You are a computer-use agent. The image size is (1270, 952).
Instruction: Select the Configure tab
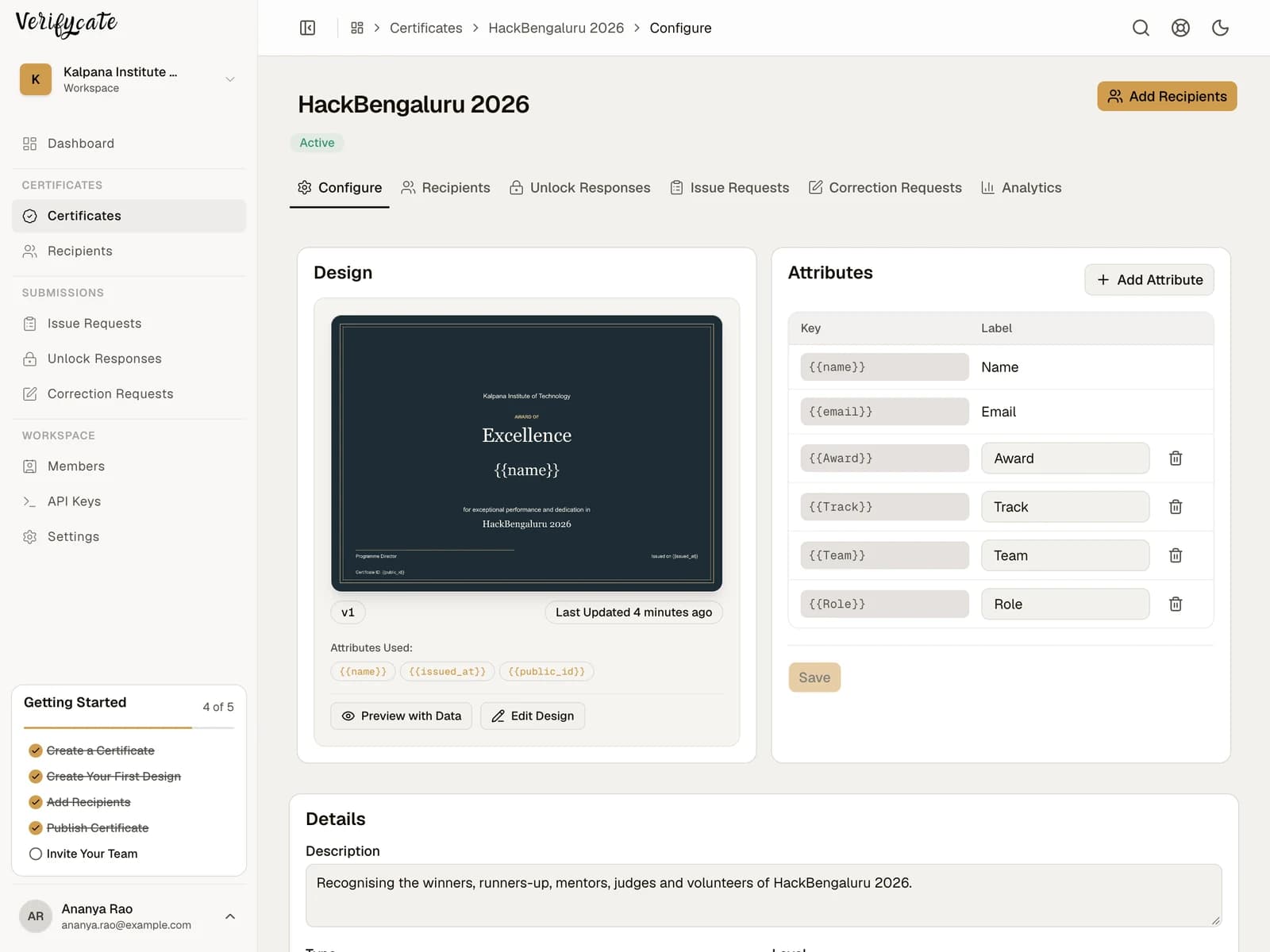click(340, 188)
